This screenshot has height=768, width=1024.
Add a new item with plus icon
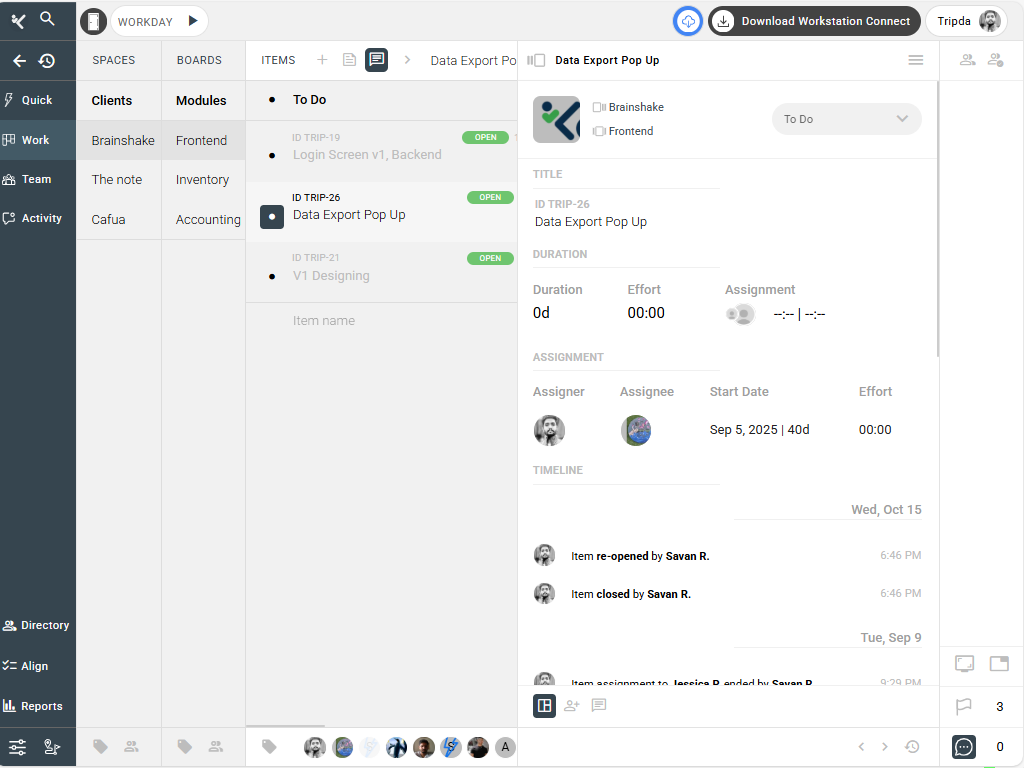pos(322,60)
